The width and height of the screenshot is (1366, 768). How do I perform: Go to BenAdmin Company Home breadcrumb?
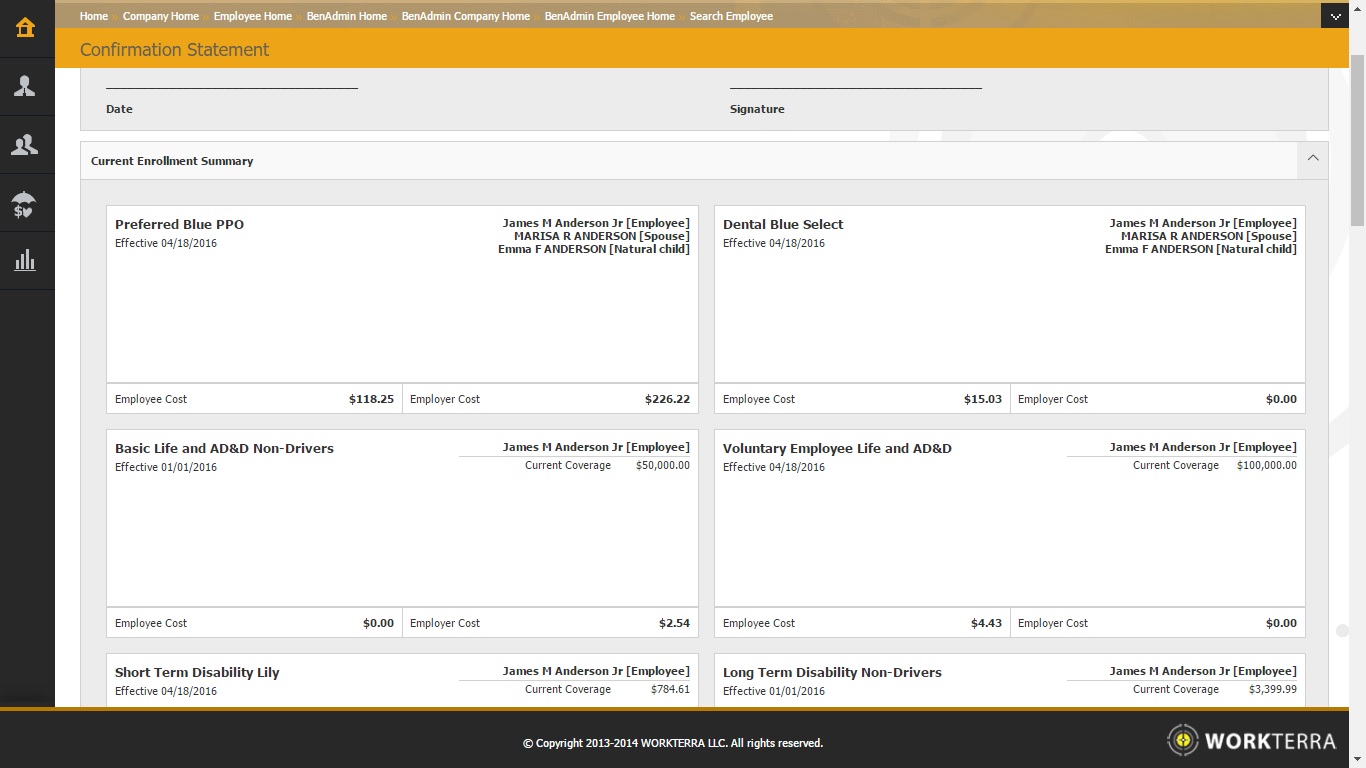466,16
